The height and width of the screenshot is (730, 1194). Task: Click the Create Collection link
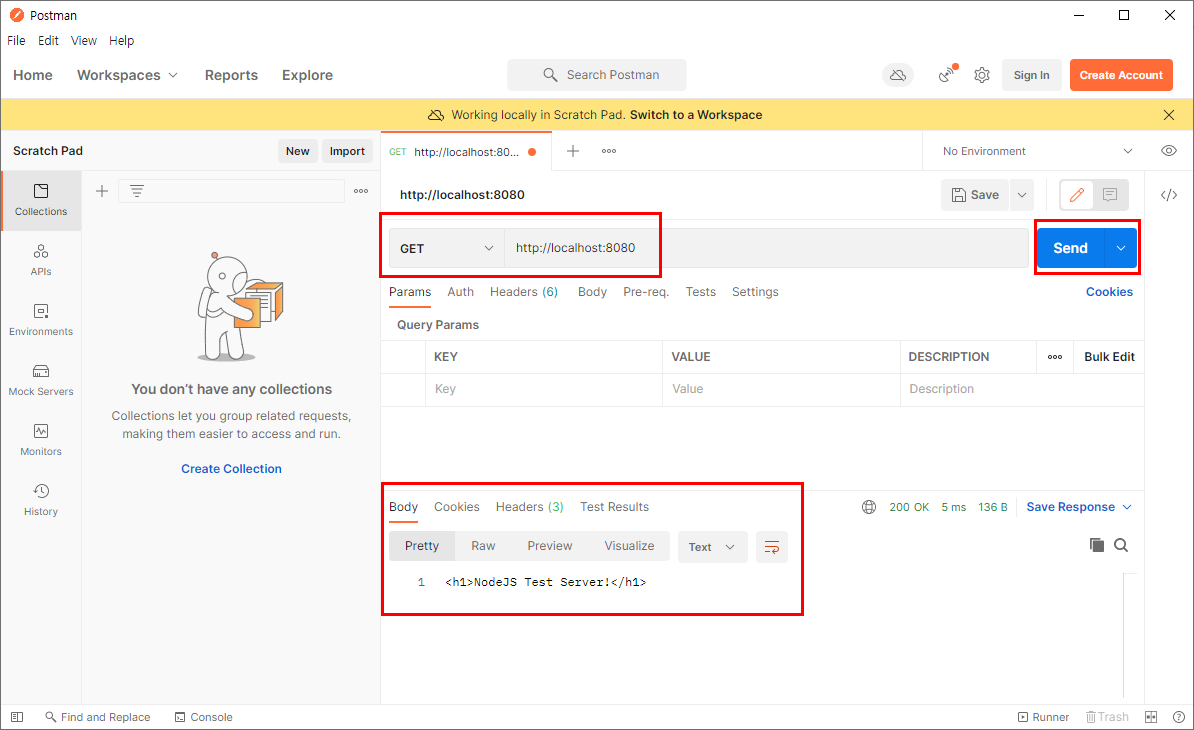tap(231, 469)
